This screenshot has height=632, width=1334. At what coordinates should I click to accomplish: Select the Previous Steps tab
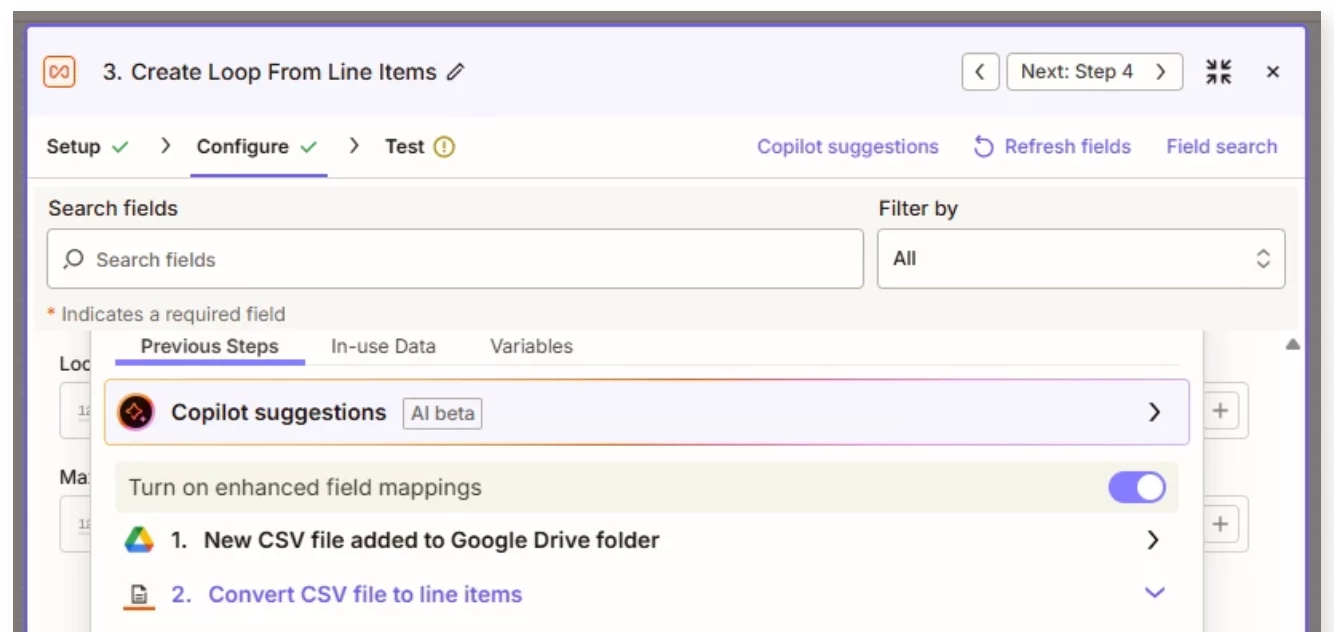[210, 347]
